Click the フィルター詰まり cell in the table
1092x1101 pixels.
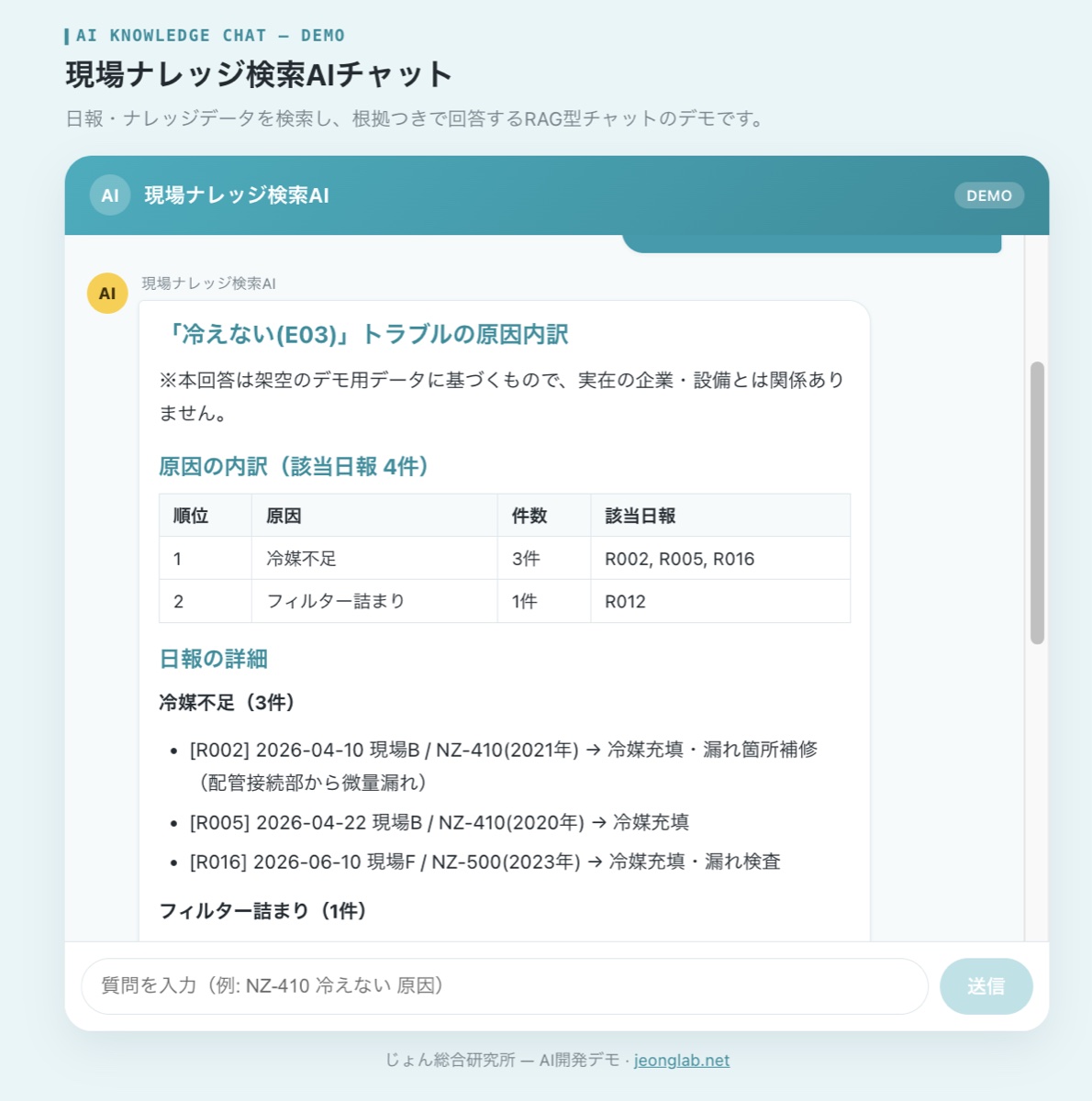click(374, 602)
